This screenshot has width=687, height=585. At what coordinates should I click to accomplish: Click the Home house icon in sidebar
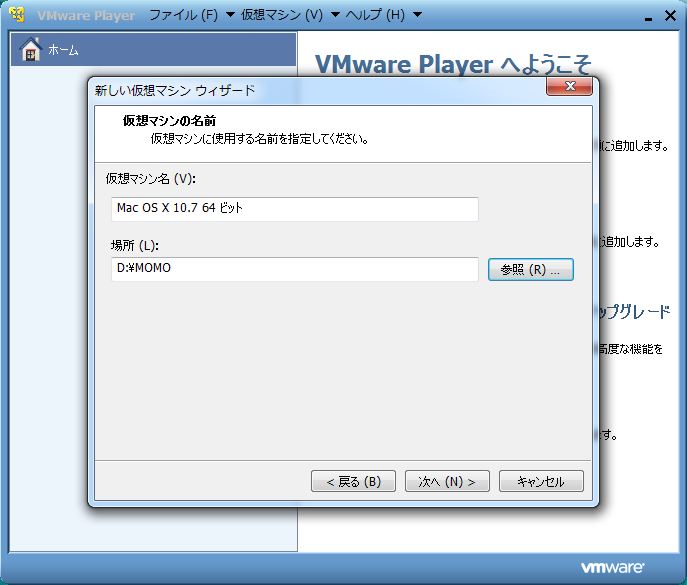point(31,50)
